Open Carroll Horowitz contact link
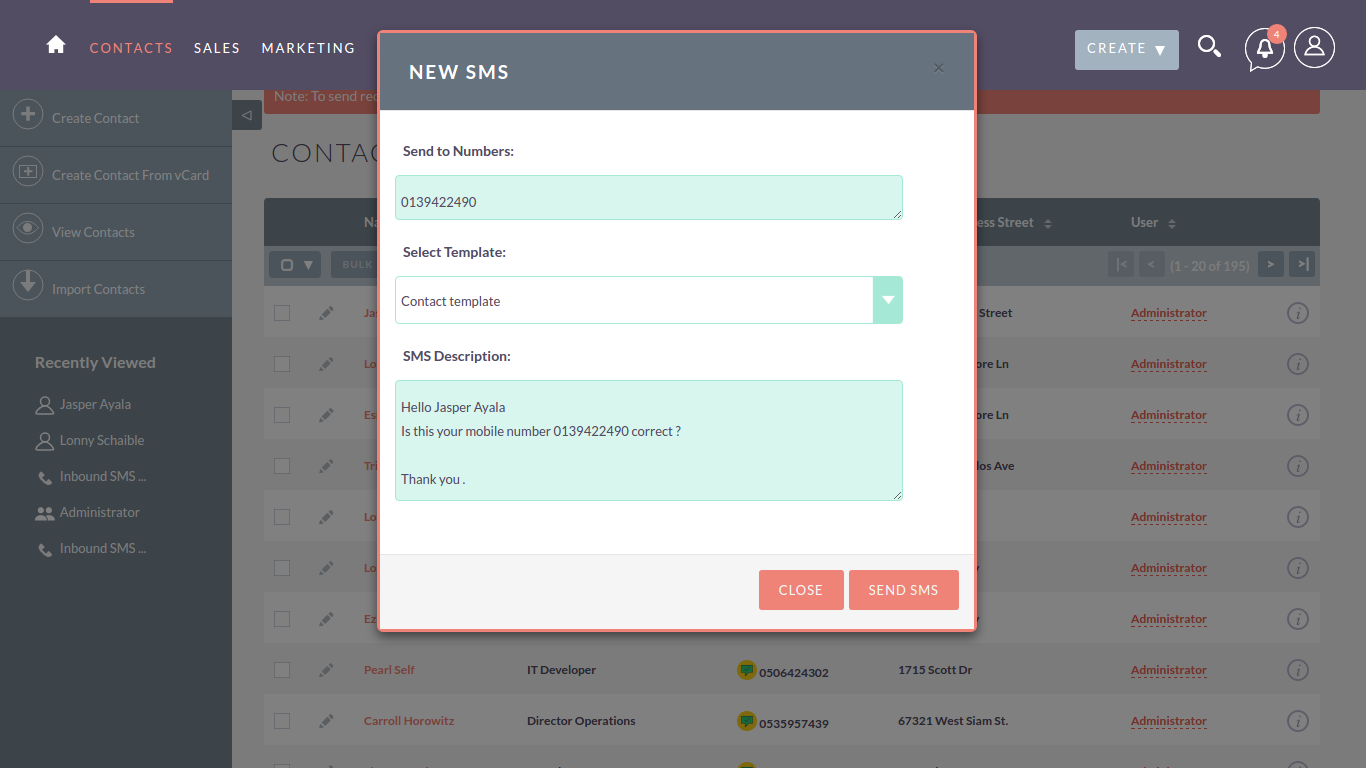Image resolution: width=1366 pixels, height=768 pixels. click(409, 721)
